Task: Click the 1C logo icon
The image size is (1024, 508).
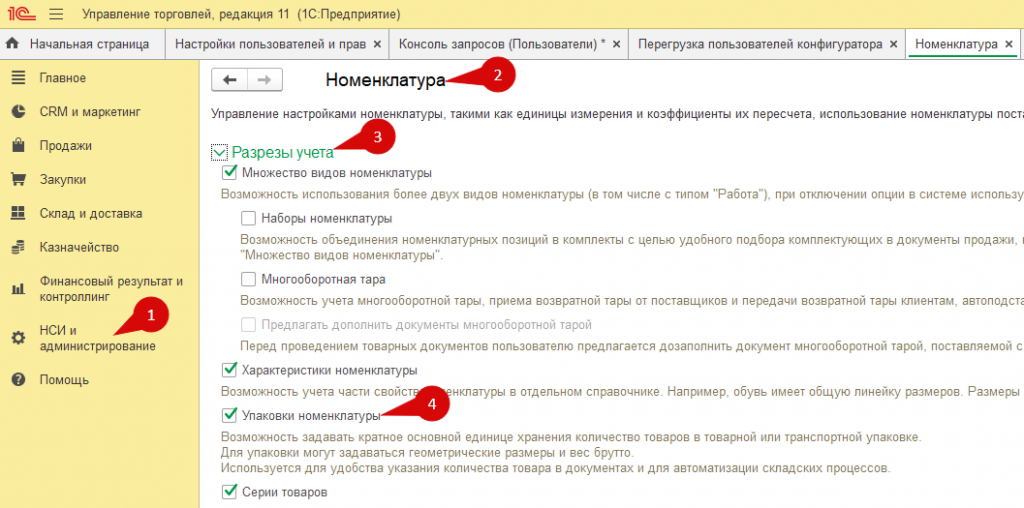Action: 22,14
